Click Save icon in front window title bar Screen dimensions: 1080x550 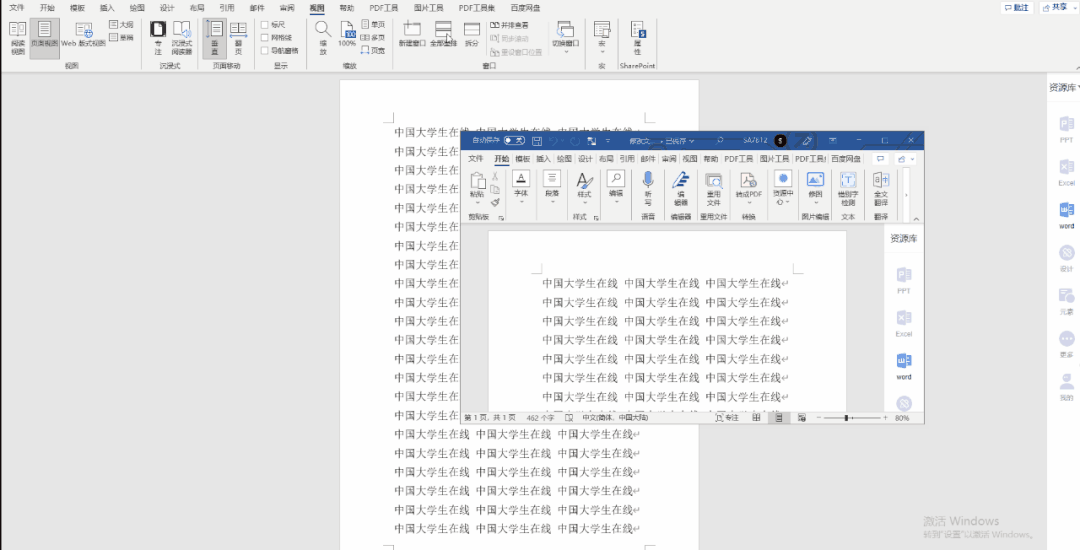537,140
